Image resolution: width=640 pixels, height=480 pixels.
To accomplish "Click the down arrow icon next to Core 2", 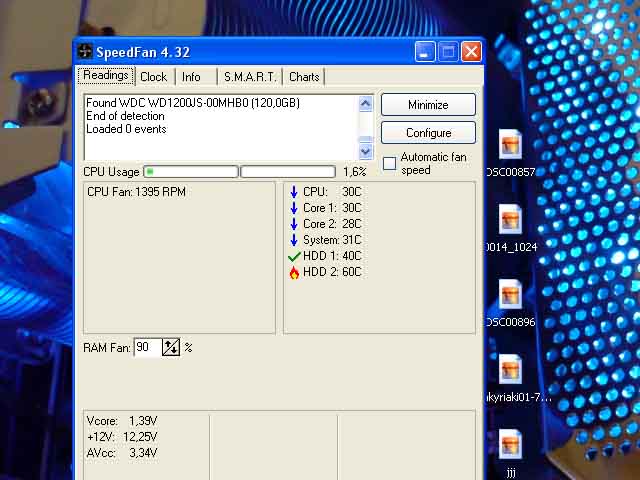I will tap(294, 224).
